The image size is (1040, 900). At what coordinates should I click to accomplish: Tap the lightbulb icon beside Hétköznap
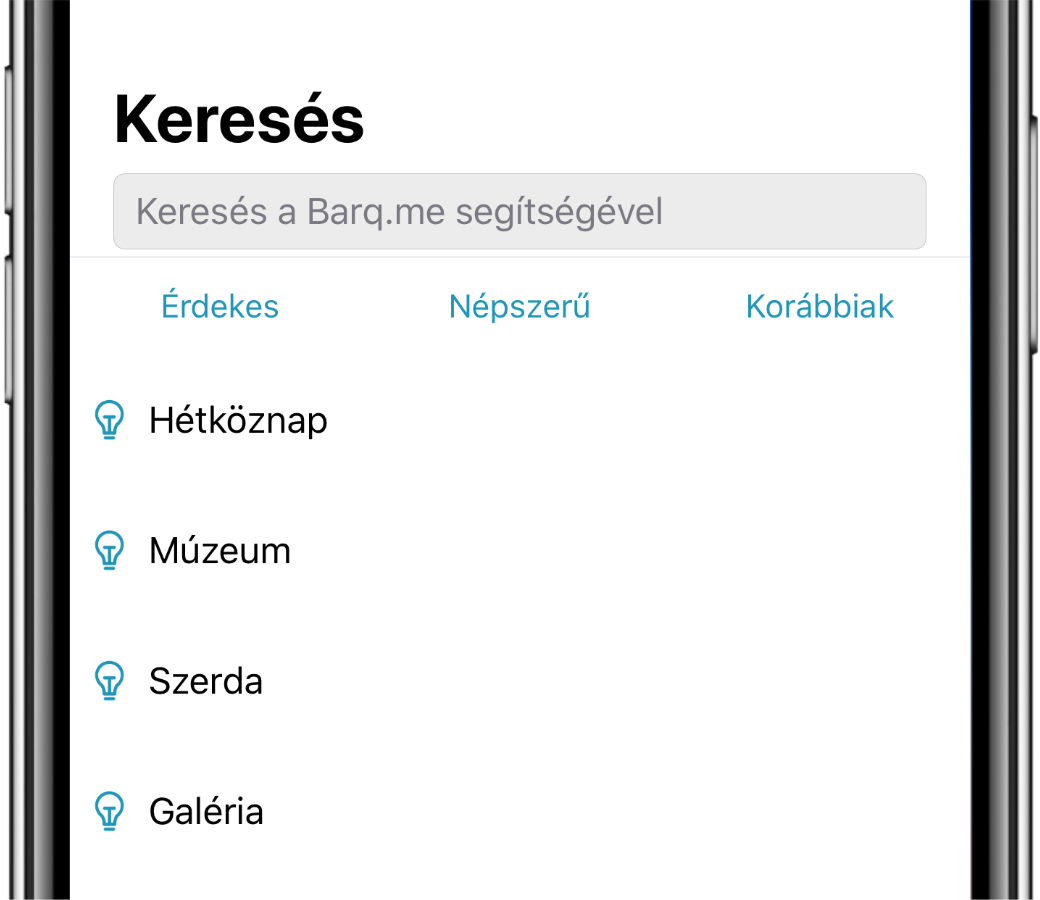pyautogui.click(x=109, y=420)
